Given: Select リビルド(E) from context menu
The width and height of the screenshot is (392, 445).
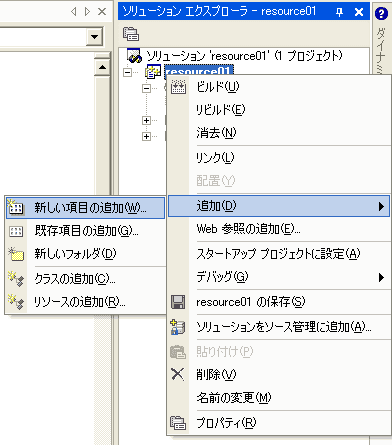Looking at the screenshot, I should click(279, 110).
